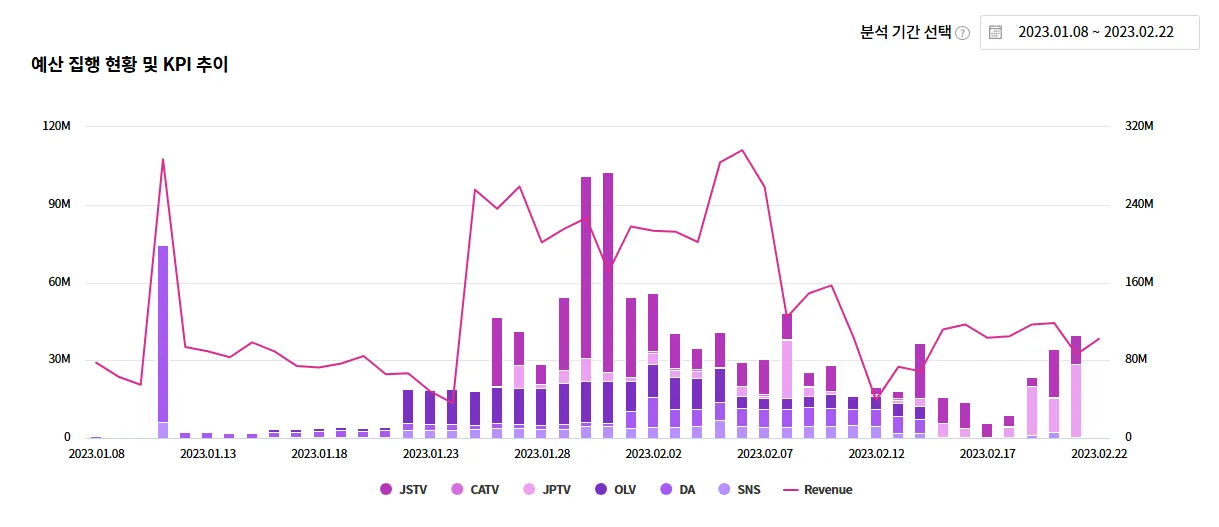Select the date range 2023.01.08 ~ 2023.02.22 field
The width and height of the screenshot is (1219, 527).
[x=1089, y=32]
